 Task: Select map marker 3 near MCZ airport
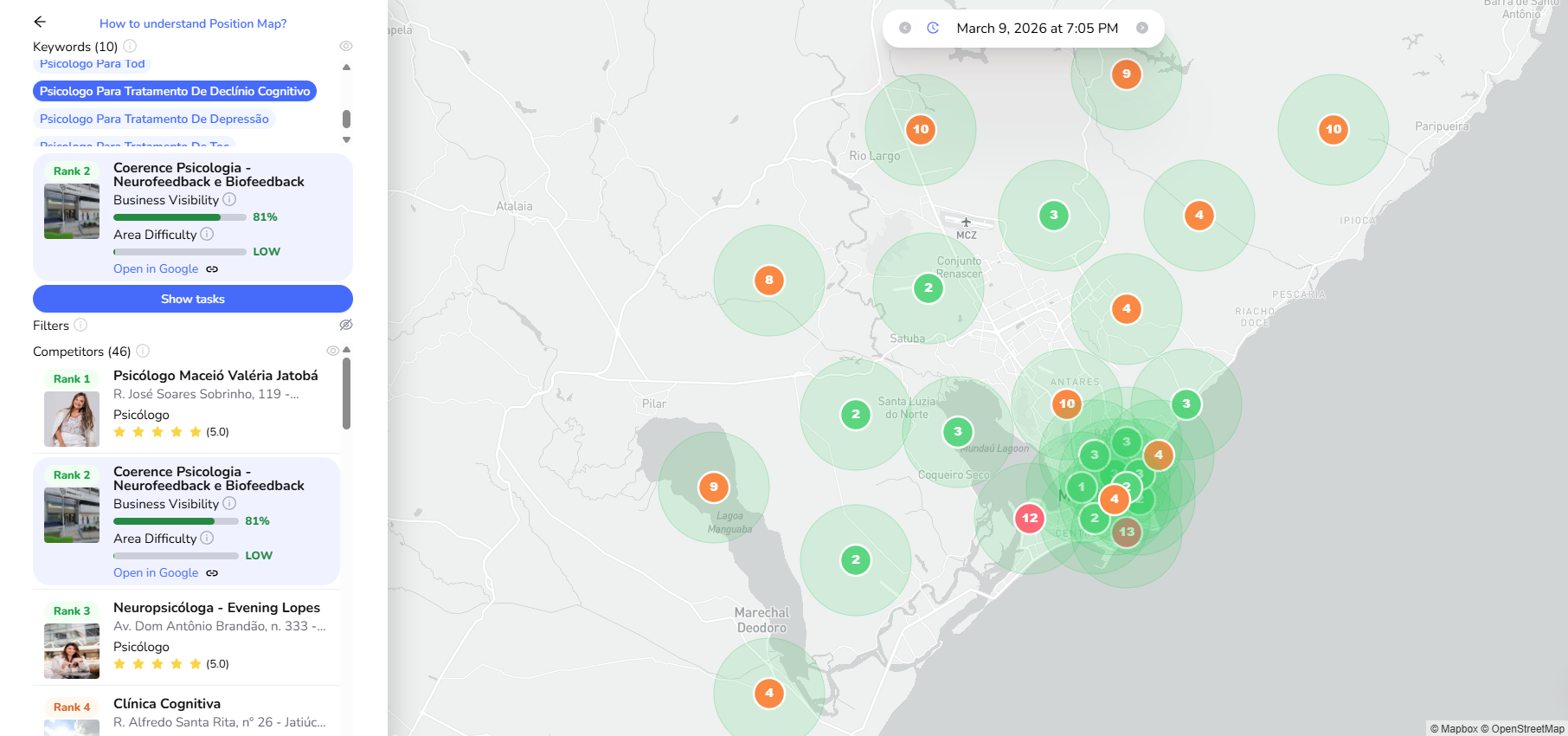point(1053,215)
